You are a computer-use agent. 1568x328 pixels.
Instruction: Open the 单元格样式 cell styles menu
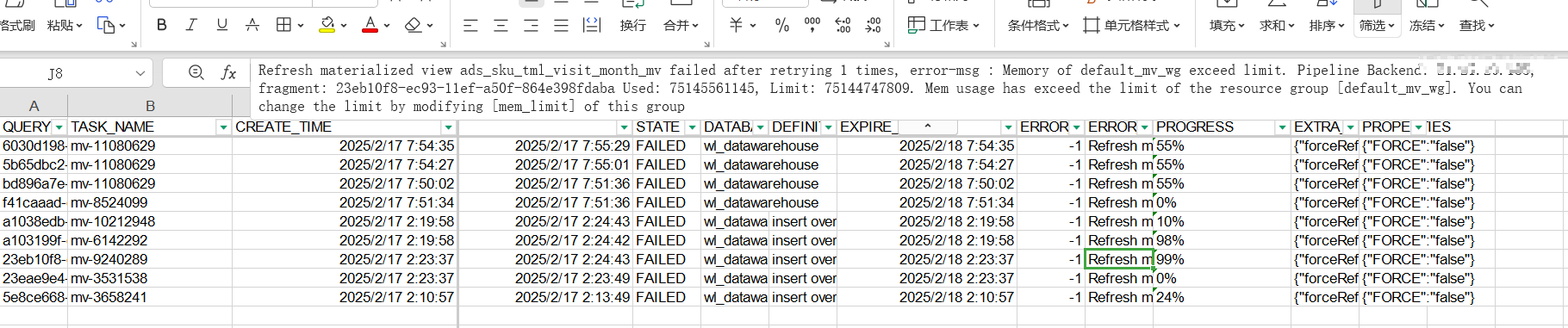tap(1132, 26)
